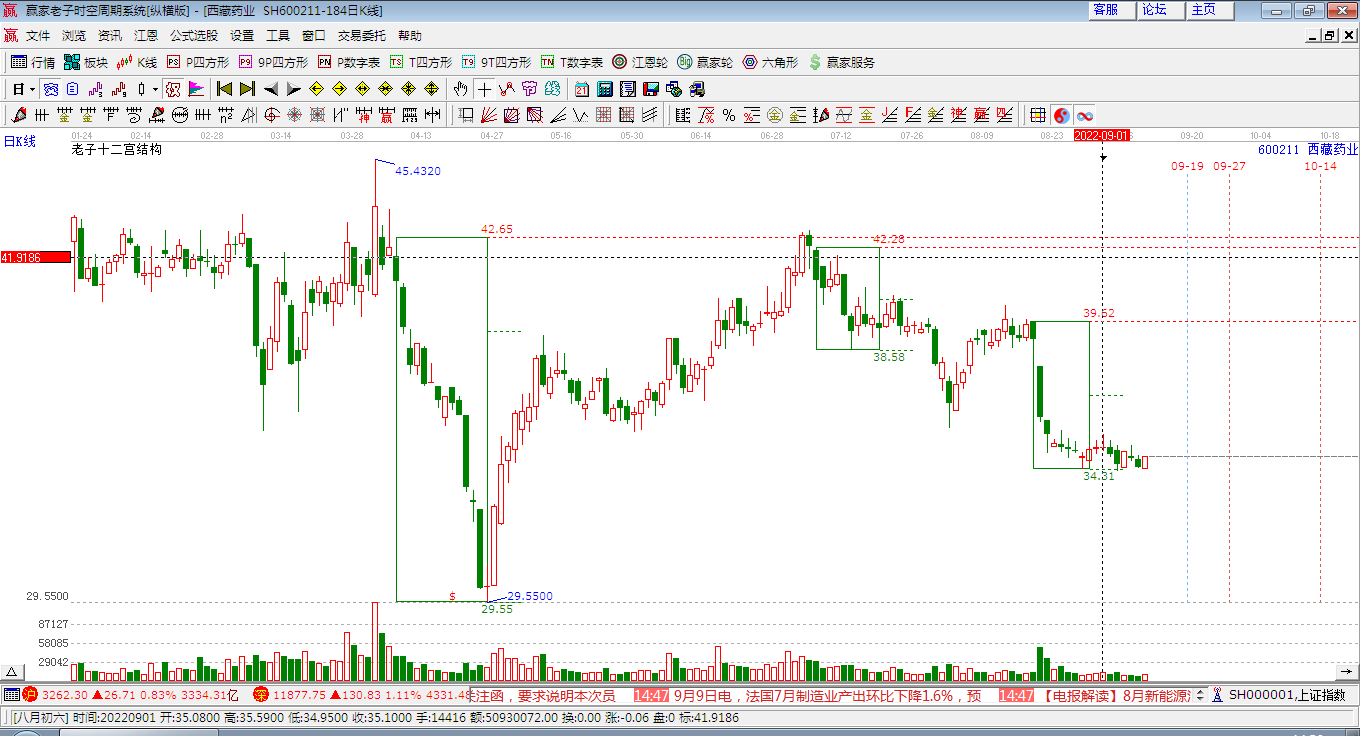Screen dimensions: 1360x736
Task: Click the red 41.9186 price tag
Action: 36,257
